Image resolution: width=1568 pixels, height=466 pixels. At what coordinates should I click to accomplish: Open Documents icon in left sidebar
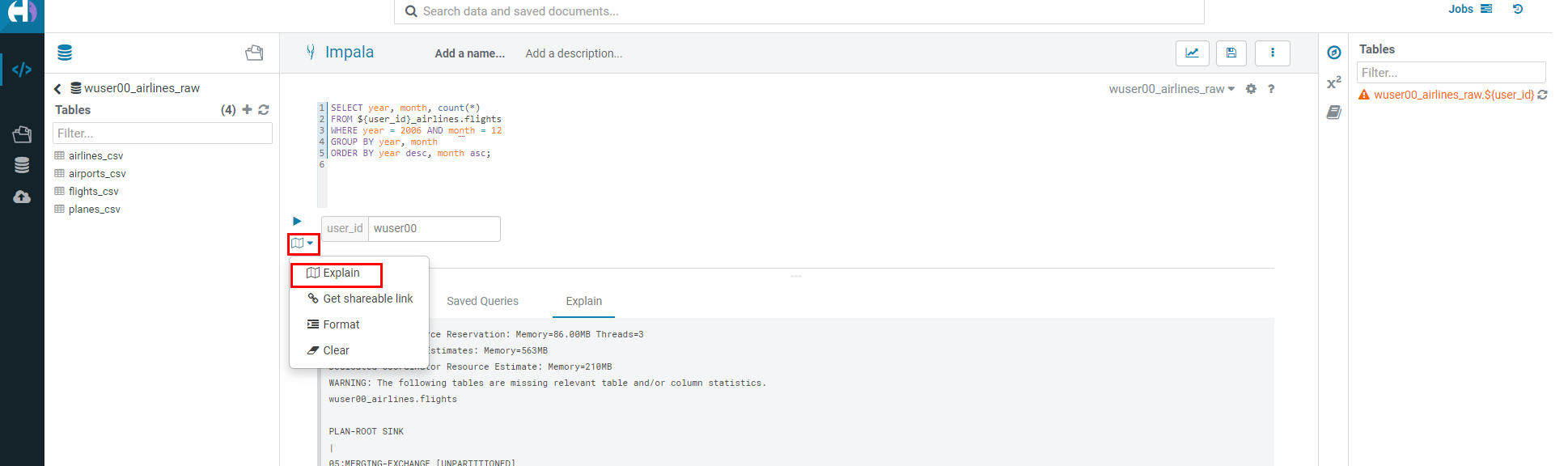[22, 134]
